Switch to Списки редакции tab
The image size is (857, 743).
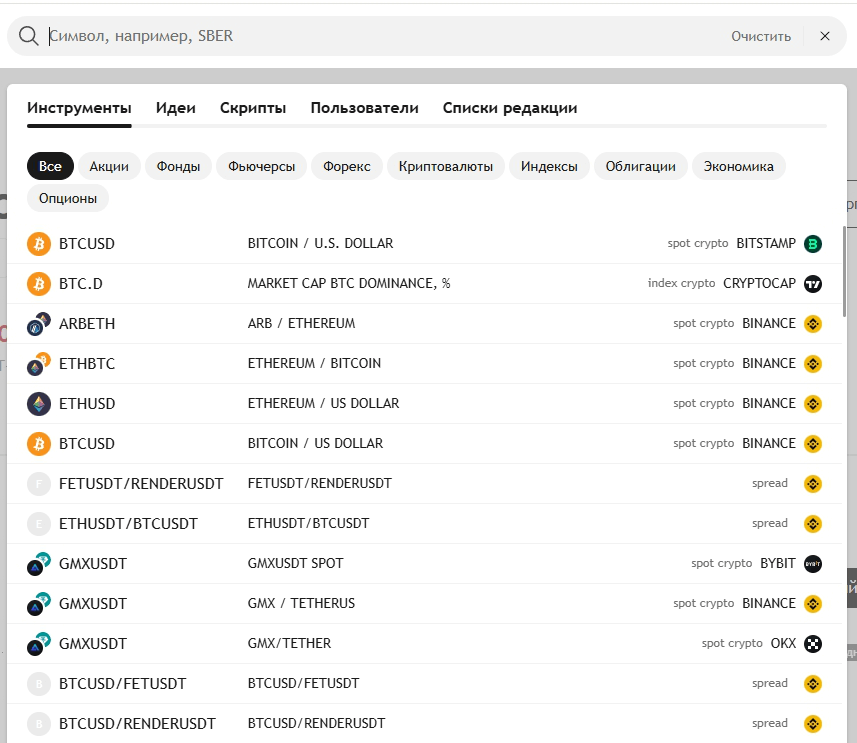click(x=510, y=108)
